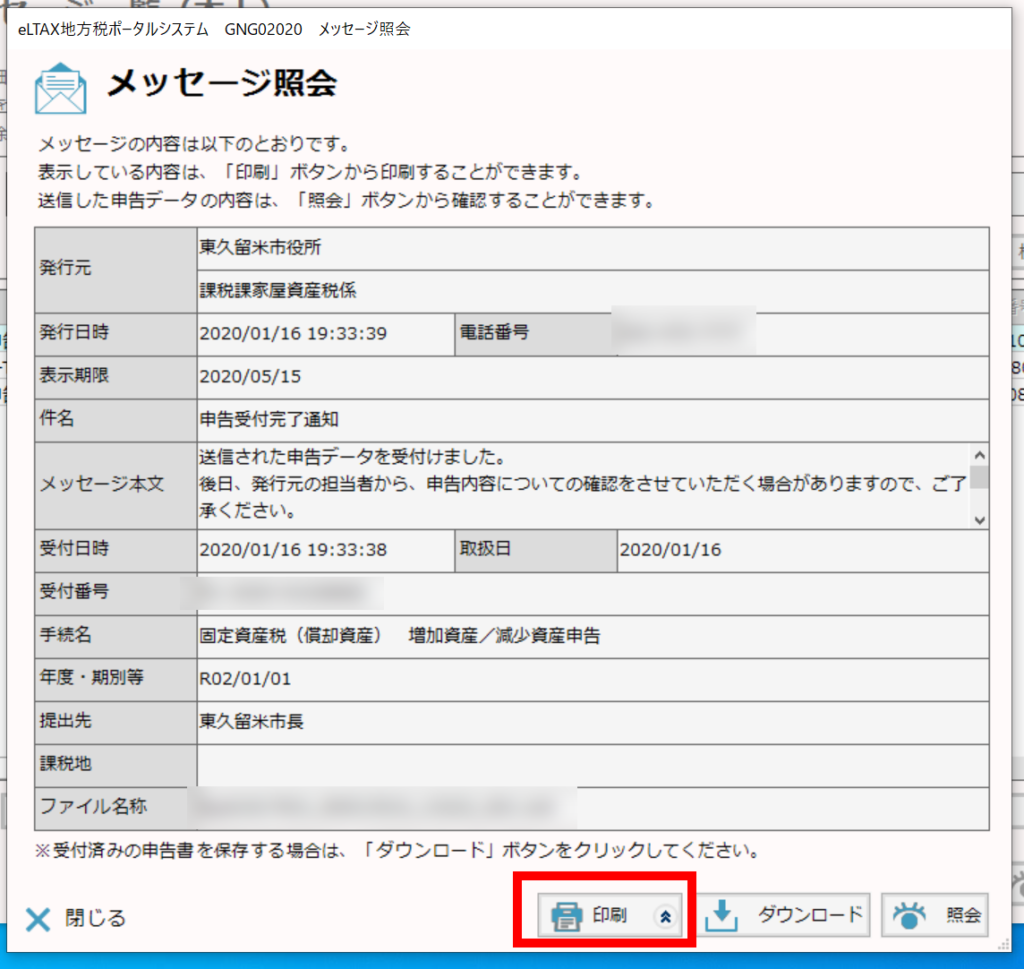The width and height of the screenshot is (1024, 969).
Task: Click the message body scrollbar thumb
Action: (x=979, y=476)
